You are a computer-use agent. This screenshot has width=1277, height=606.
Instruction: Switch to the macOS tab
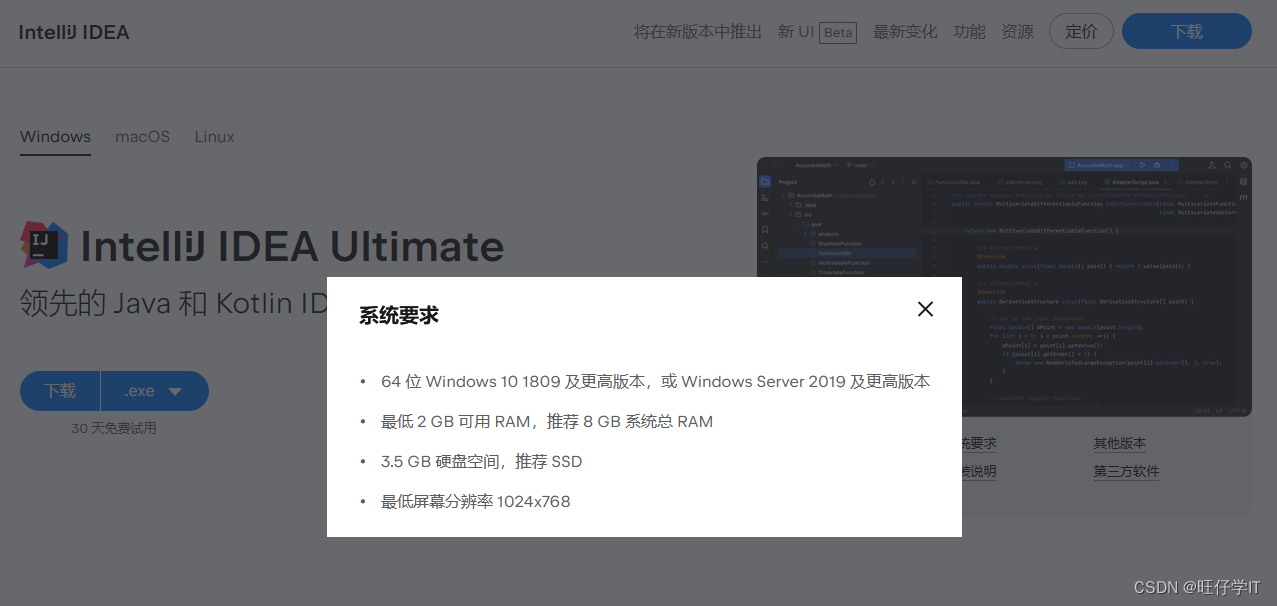[142, 137]
